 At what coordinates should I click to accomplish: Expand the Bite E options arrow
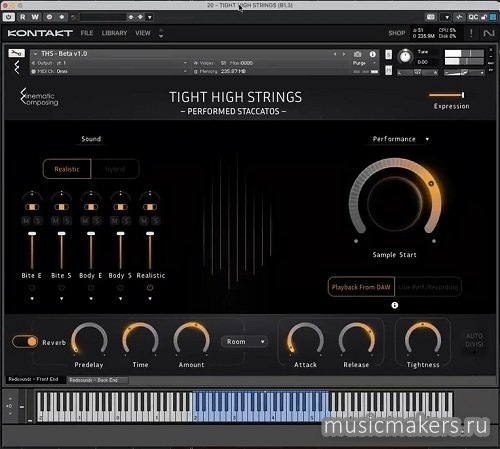(x=32, y=299)
